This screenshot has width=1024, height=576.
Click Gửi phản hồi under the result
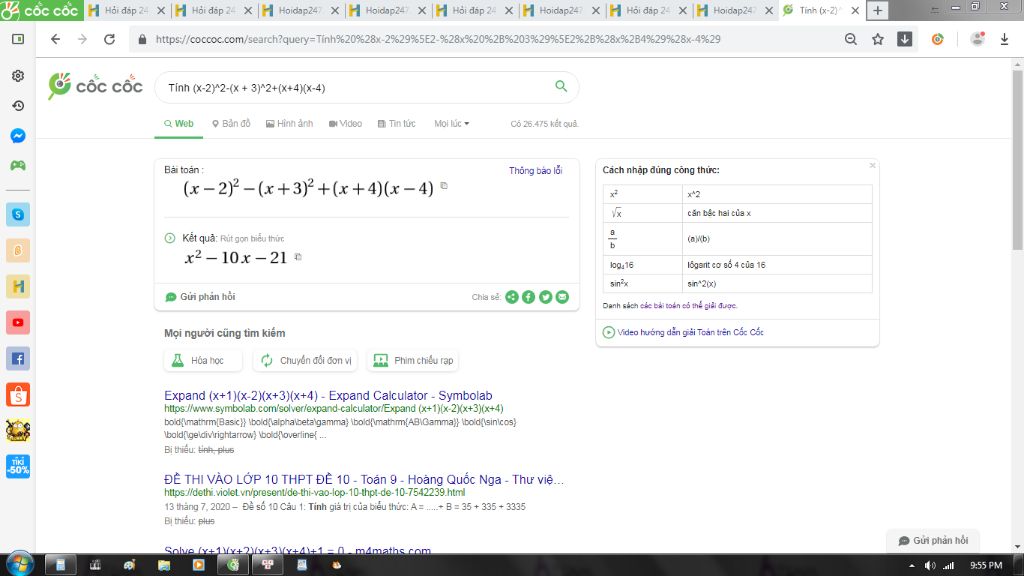point(200,296)
